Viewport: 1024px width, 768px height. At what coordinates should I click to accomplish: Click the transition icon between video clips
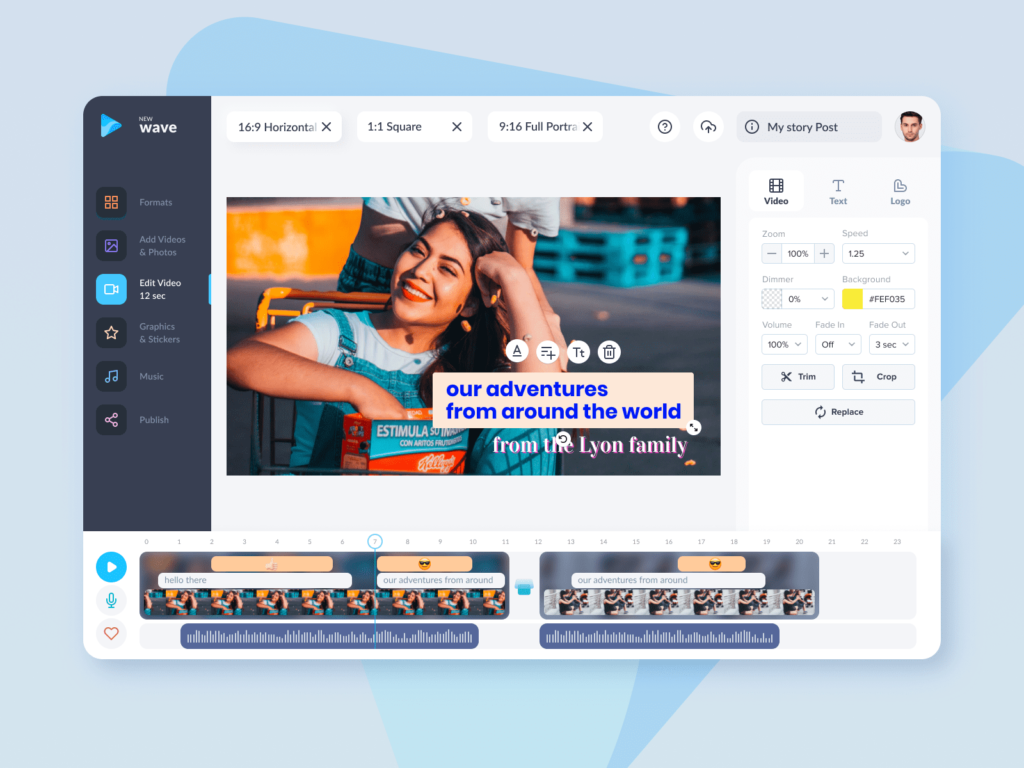tap(524, 586)
